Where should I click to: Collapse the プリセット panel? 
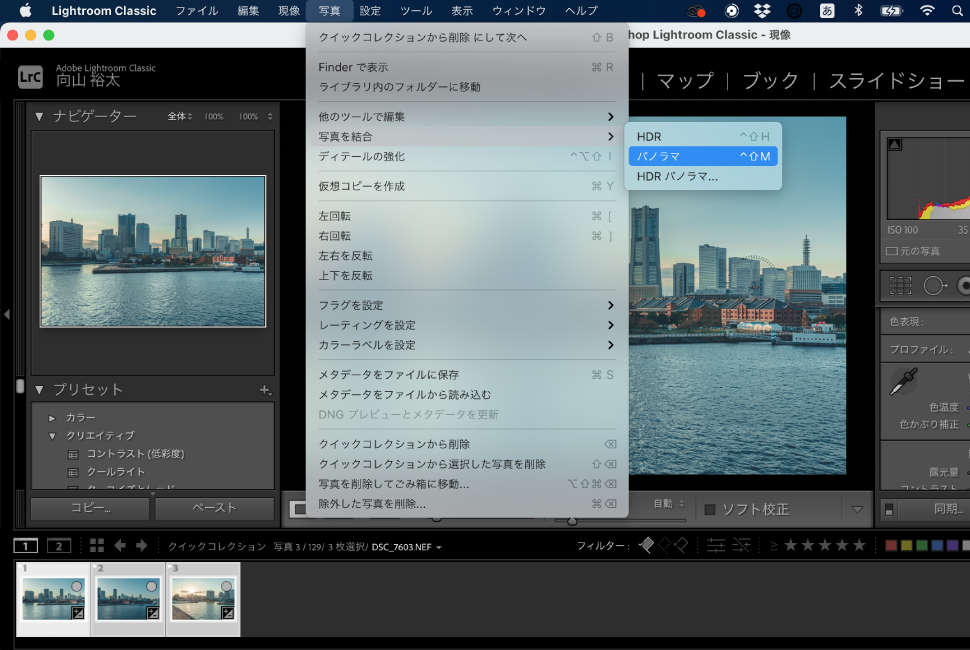pos(40,390)
